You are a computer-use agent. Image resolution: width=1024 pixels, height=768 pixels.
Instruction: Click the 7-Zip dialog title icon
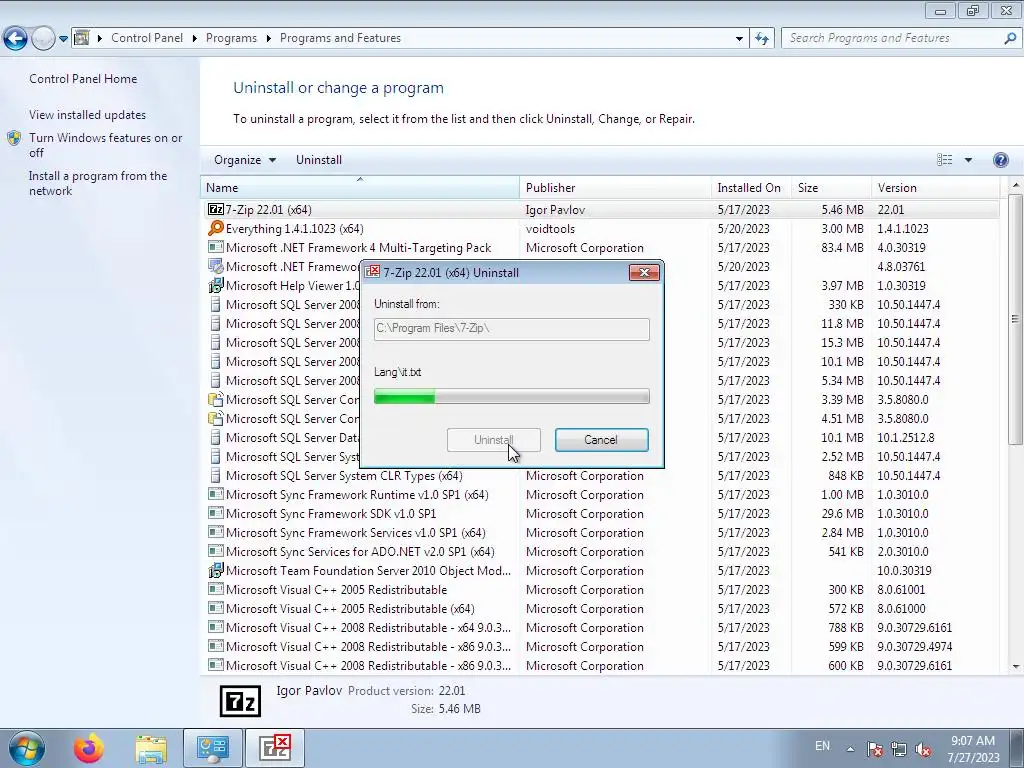point(372,272)
